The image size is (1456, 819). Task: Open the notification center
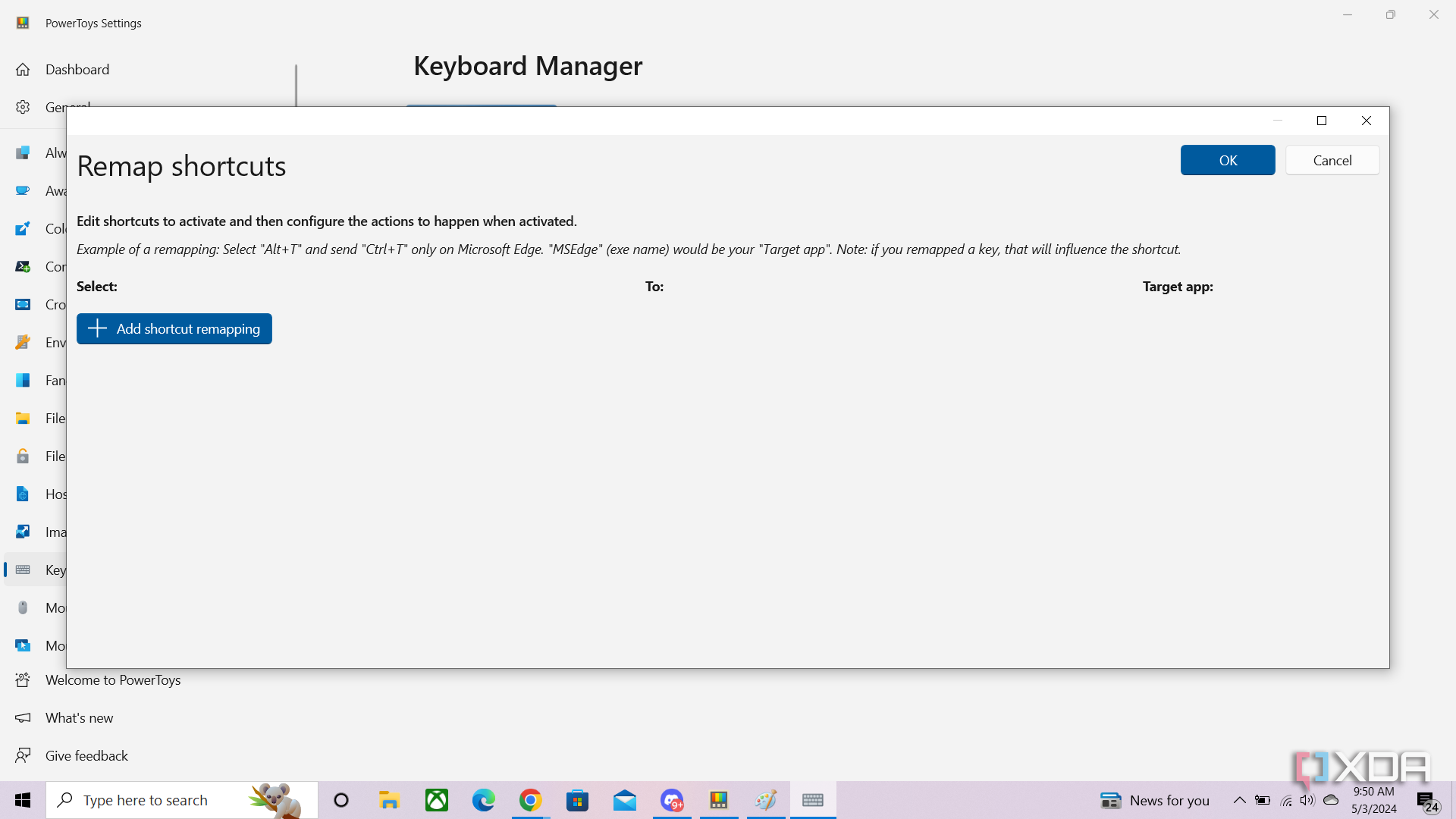coord(1427,801)
